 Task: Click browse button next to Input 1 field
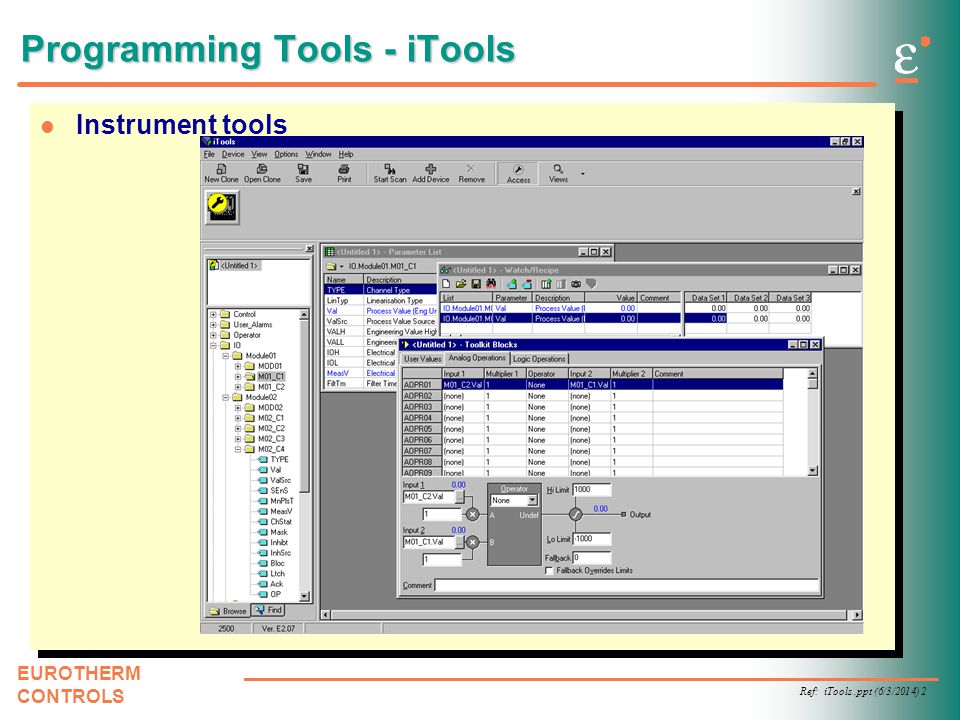459,497
